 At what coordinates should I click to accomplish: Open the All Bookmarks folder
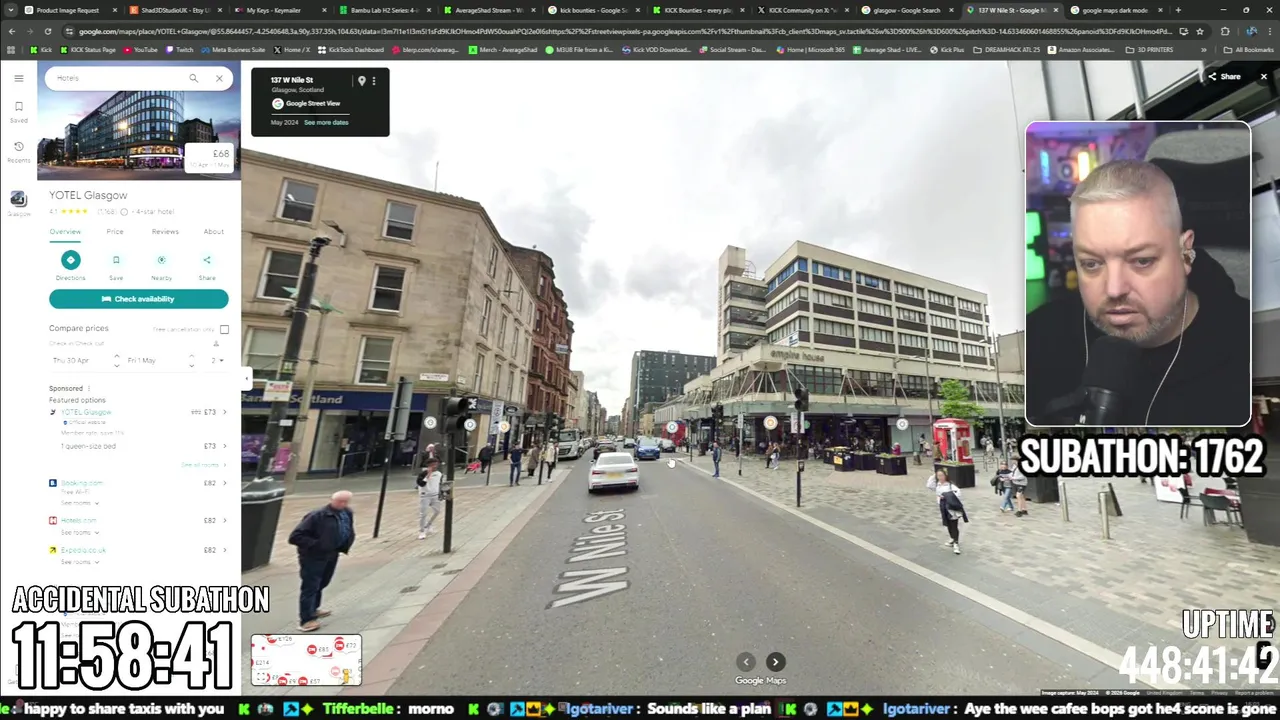point(1250,49)
